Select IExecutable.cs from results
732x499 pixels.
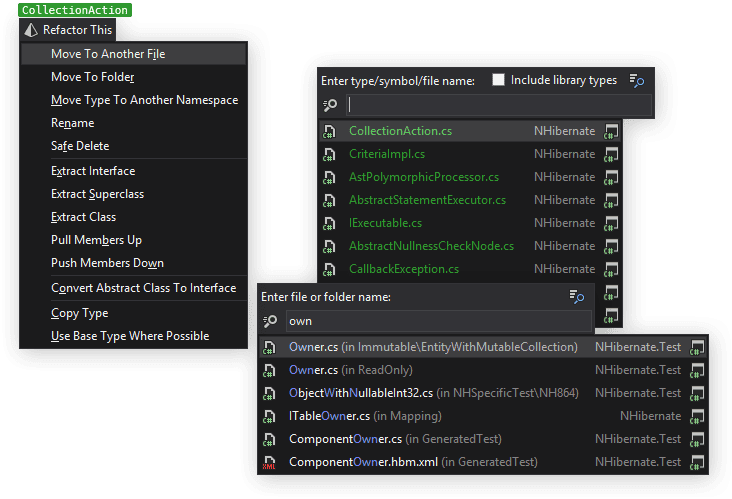pyautogui.click(x=471, y=223)
